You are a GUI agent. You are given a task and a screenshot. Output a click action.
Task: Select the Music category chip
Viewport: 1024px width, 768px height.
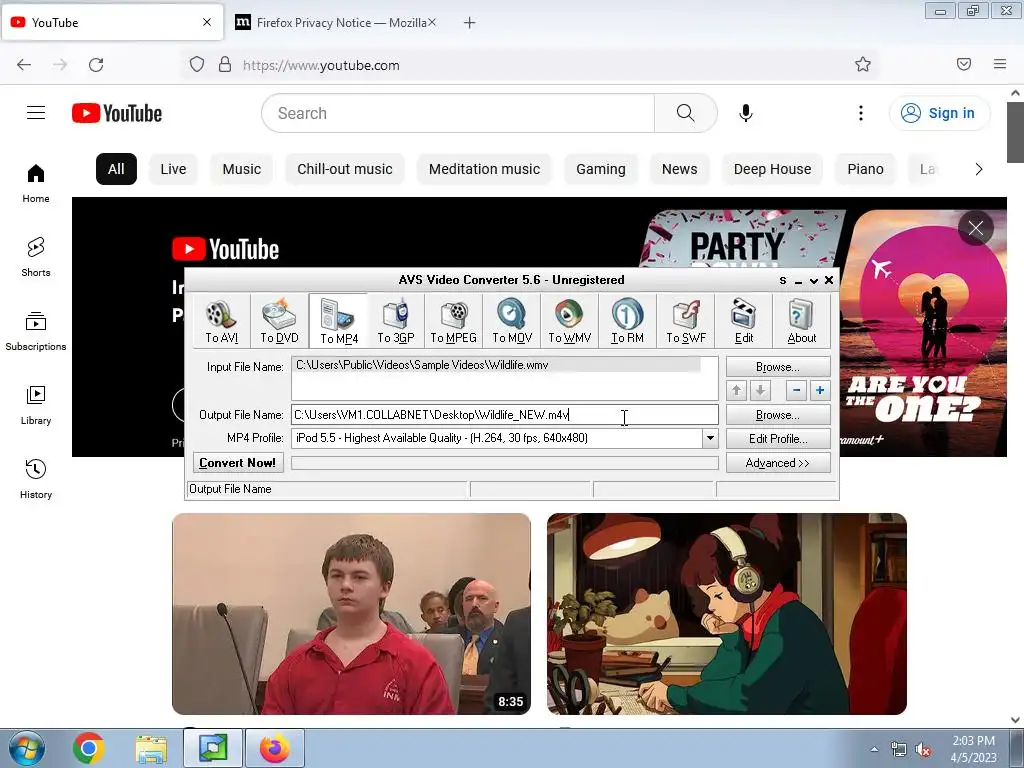pos(242,169)
